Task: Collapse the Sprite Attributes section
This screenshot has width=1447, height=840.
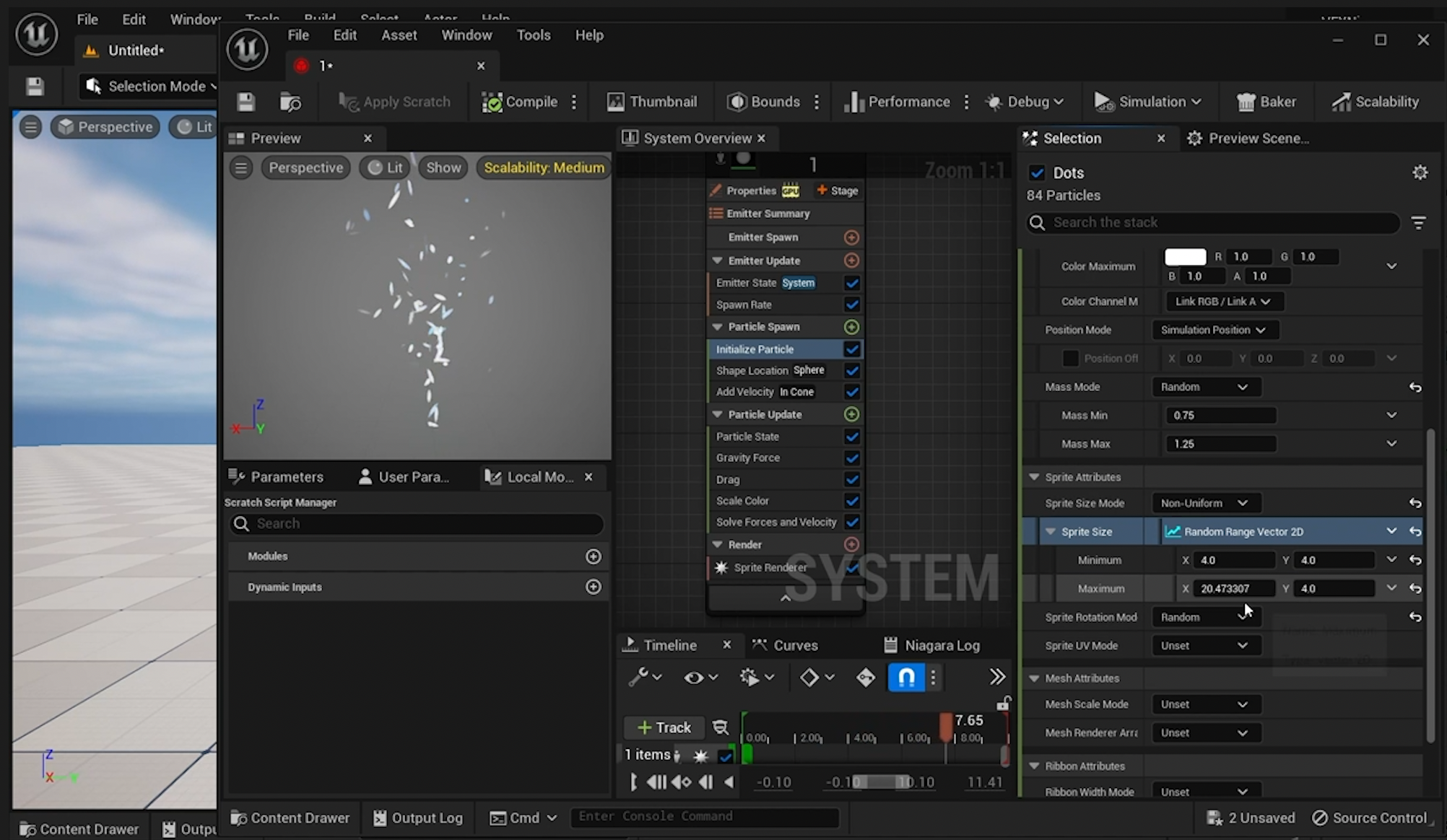Action: (x=1034, y=477)
